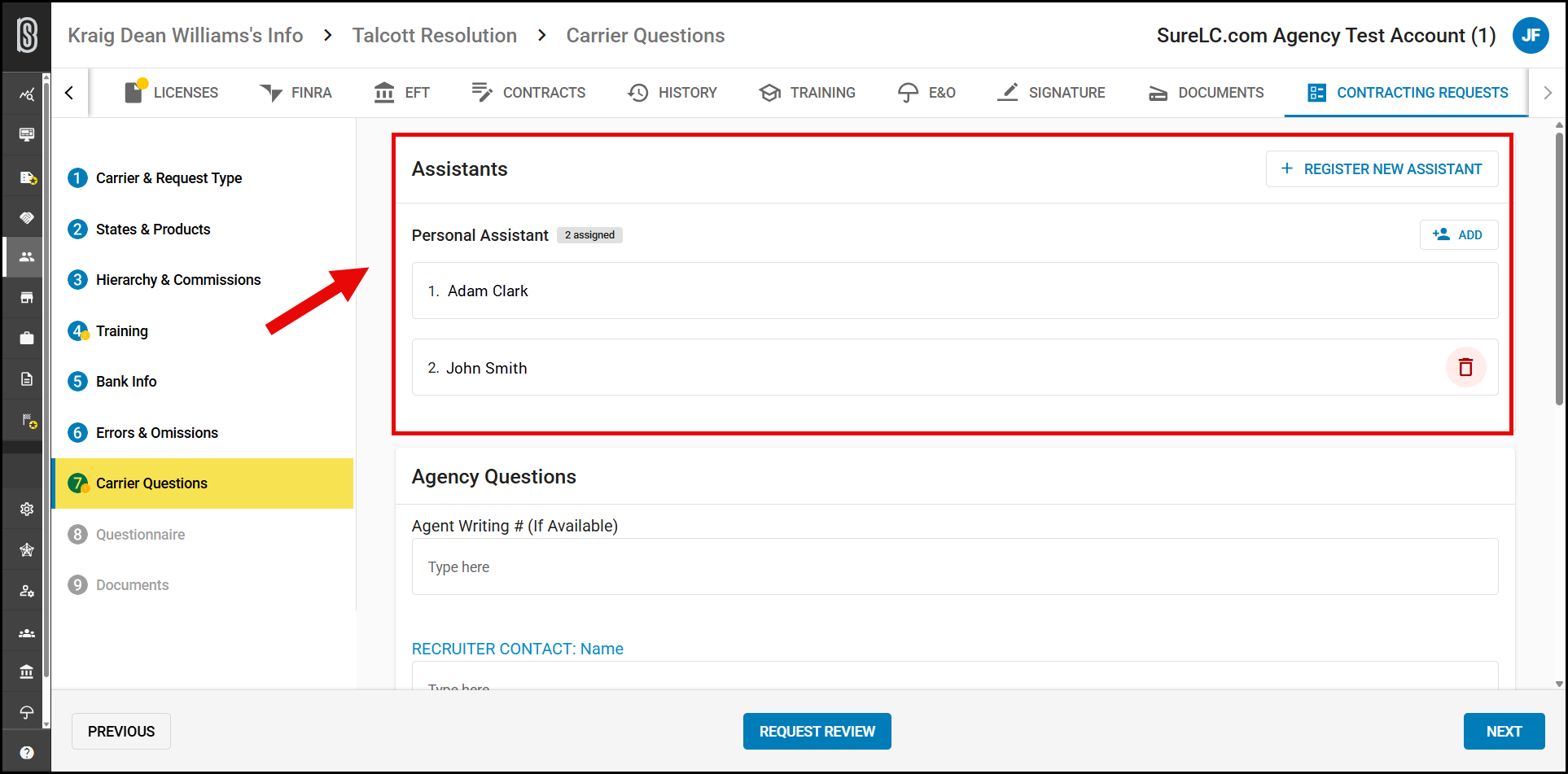The image size is (1568, 774).
Task: Open the document page sidebar icon
Action: [x=27, y=379]
